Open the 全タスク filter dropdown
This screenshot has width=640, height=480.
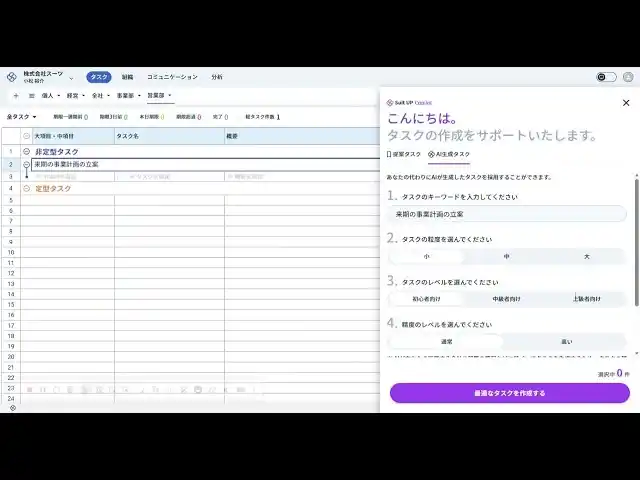[21, 117]
